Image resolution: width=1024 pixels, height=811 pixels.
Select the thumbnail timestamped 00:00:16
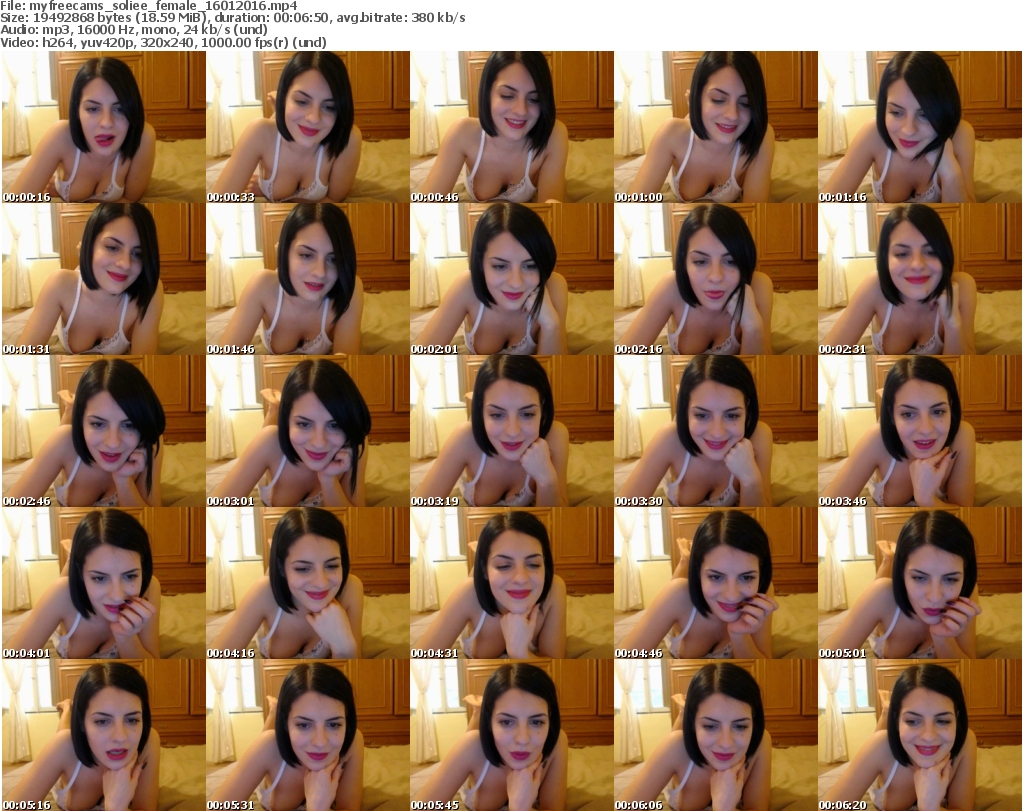click(104, 127)
